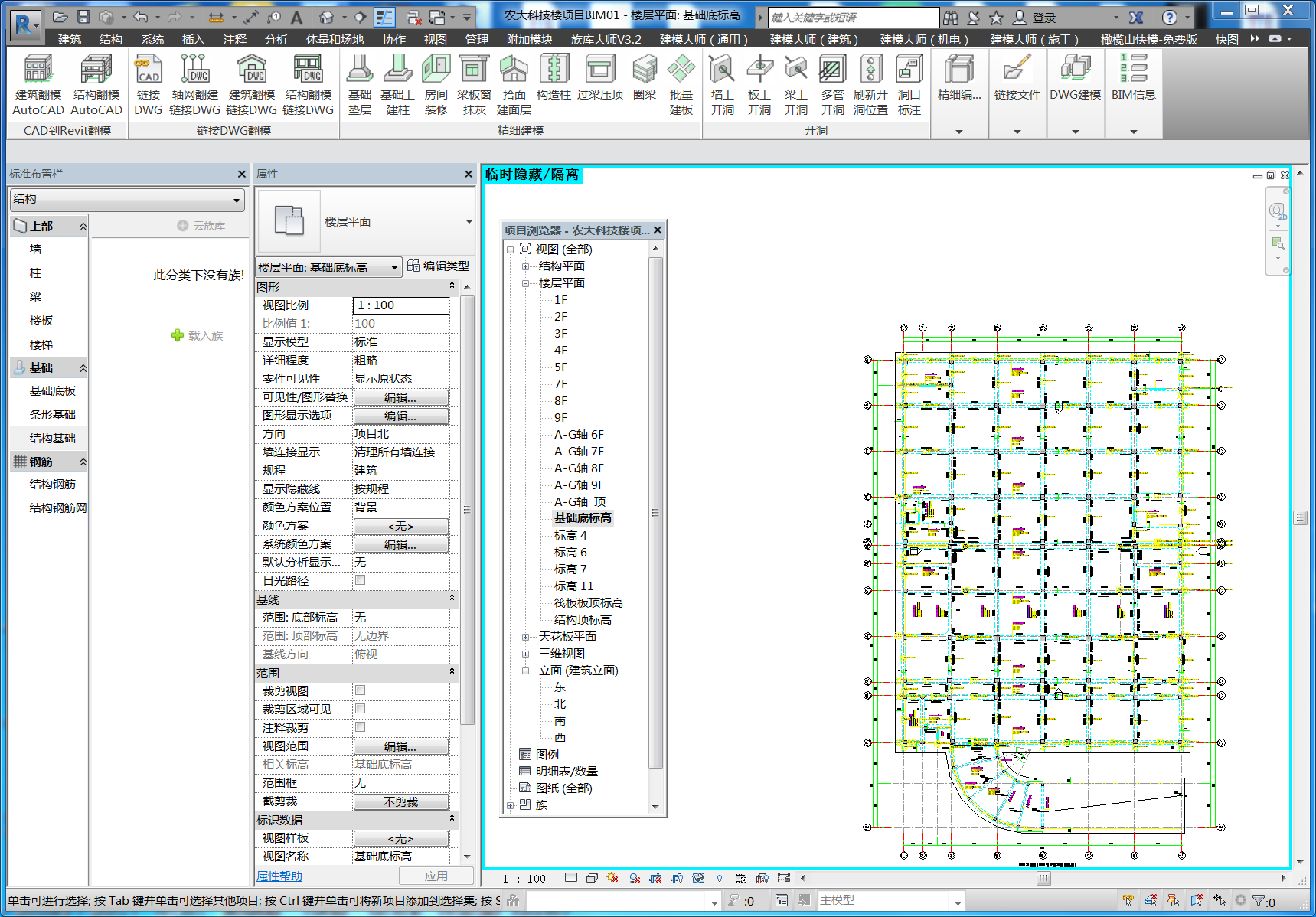The image size is (1316, 917).
Task: Select 标高 4 in project browser
Action: tap(570, 536)
